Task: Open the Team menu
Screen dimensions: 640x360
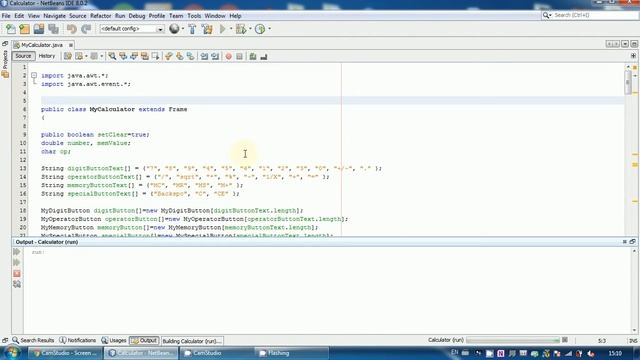Action: (x=176, y=16)
